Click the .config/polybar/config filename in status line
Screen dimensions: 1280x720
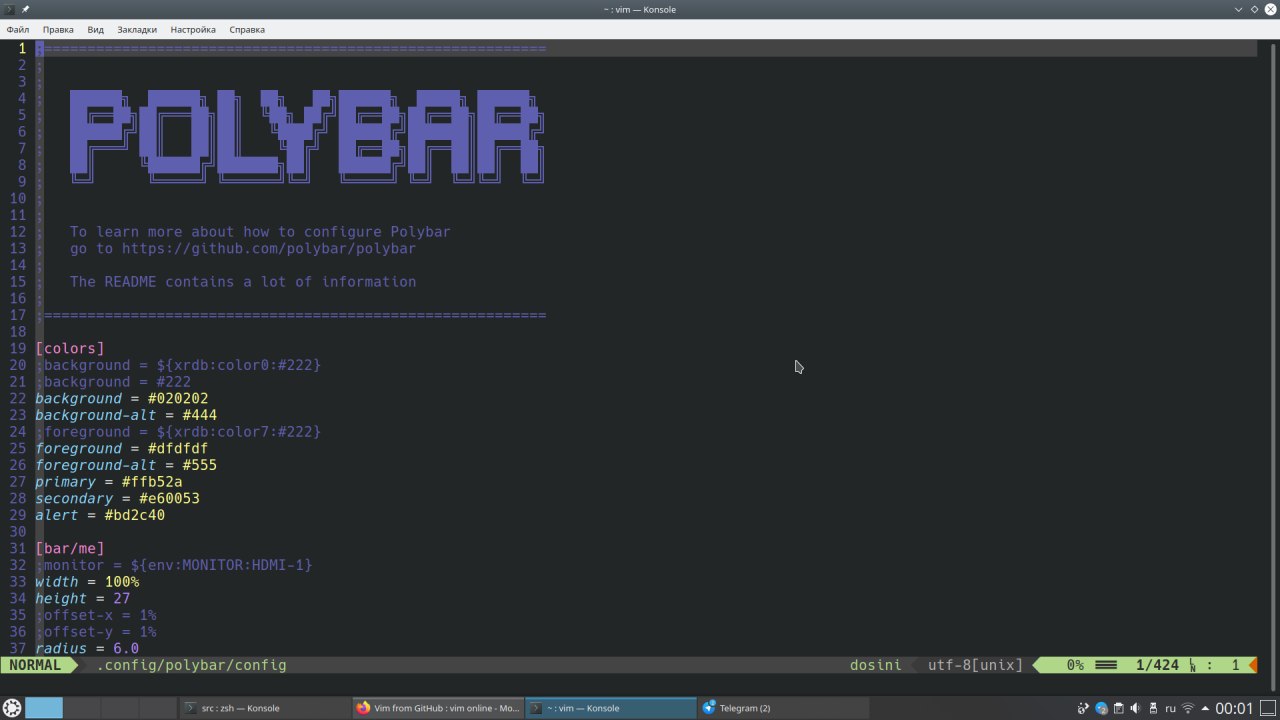pos(191,665)
